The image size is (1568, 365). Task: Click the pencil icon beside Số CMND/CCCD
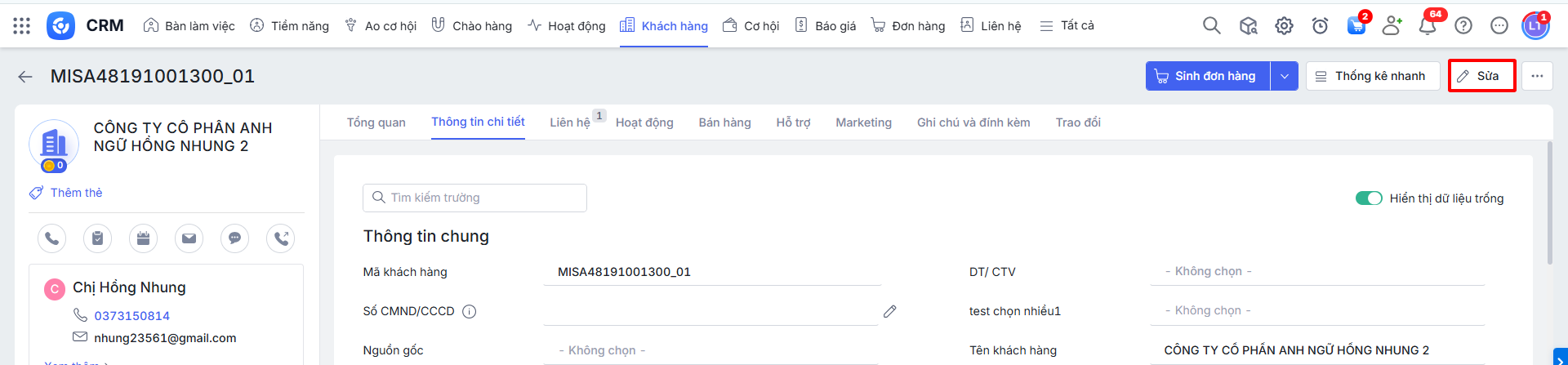[x=889, y=311]
